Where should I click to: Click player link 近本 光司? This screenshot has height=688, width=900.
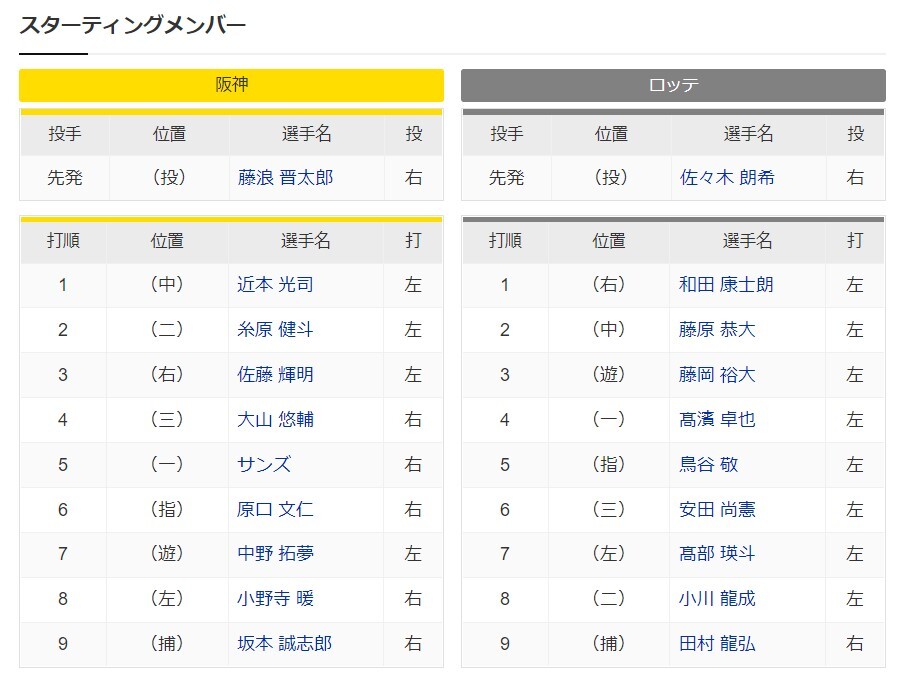pos(275,285)
